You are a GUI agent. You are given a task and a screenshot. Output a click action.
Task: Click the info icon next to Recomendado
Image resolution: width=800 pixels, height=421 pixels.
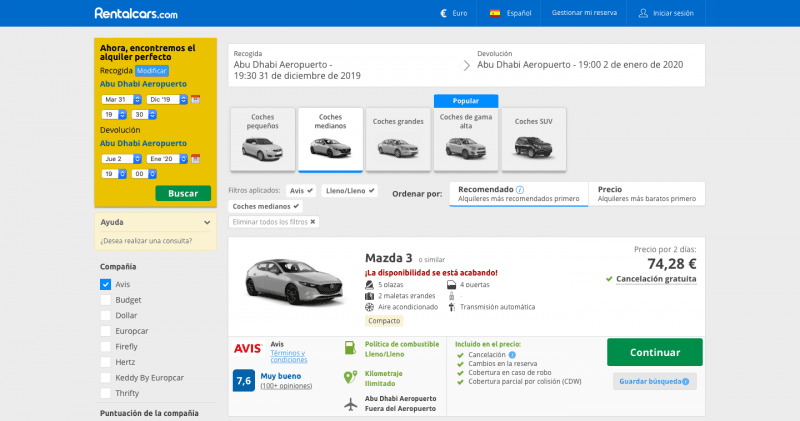[520, 190]
